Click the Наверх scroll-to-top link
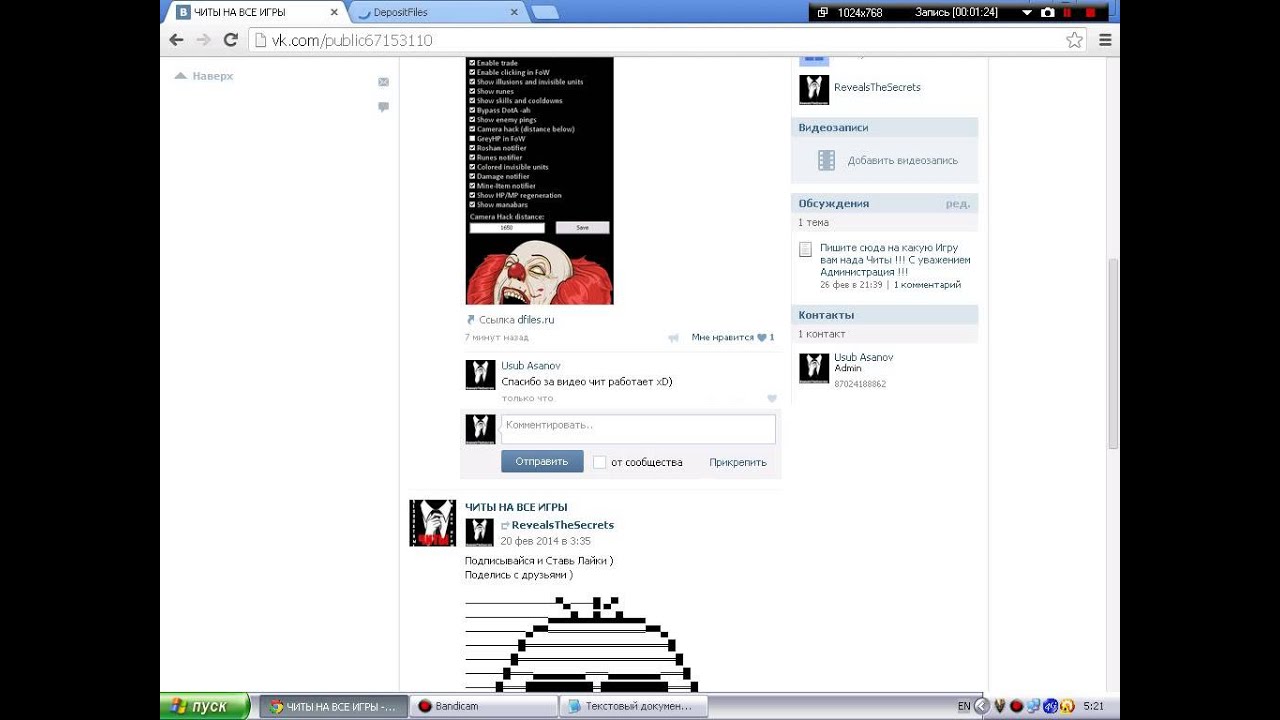The width and height of the screenshot is (1280, 720). (x=204, y=76)
